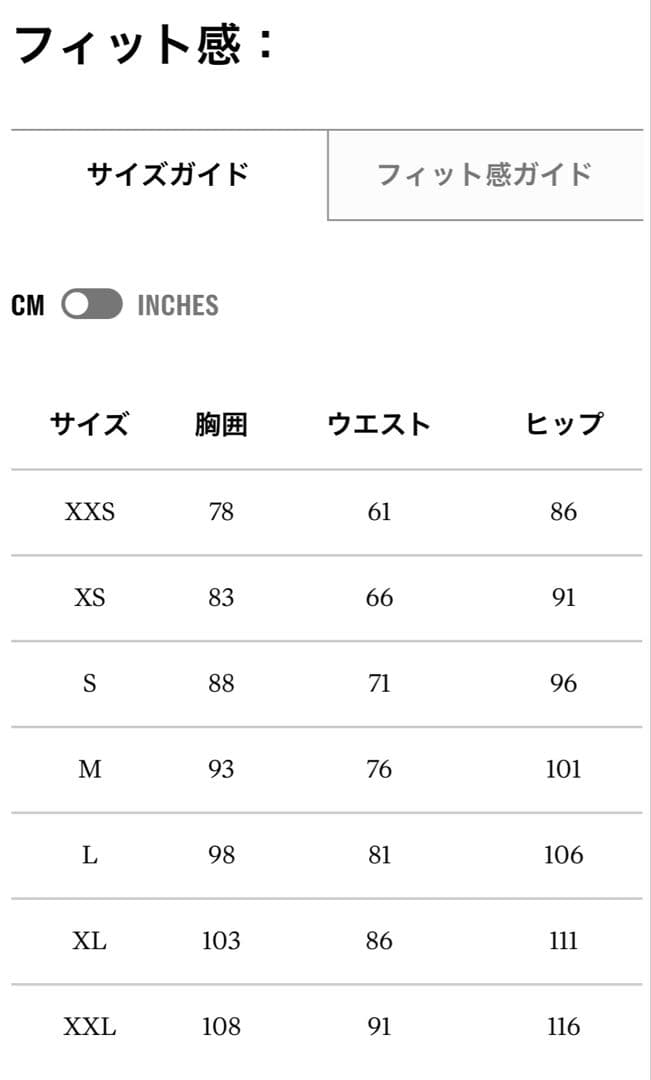Click the 胸囲 column header

[221, 423]
